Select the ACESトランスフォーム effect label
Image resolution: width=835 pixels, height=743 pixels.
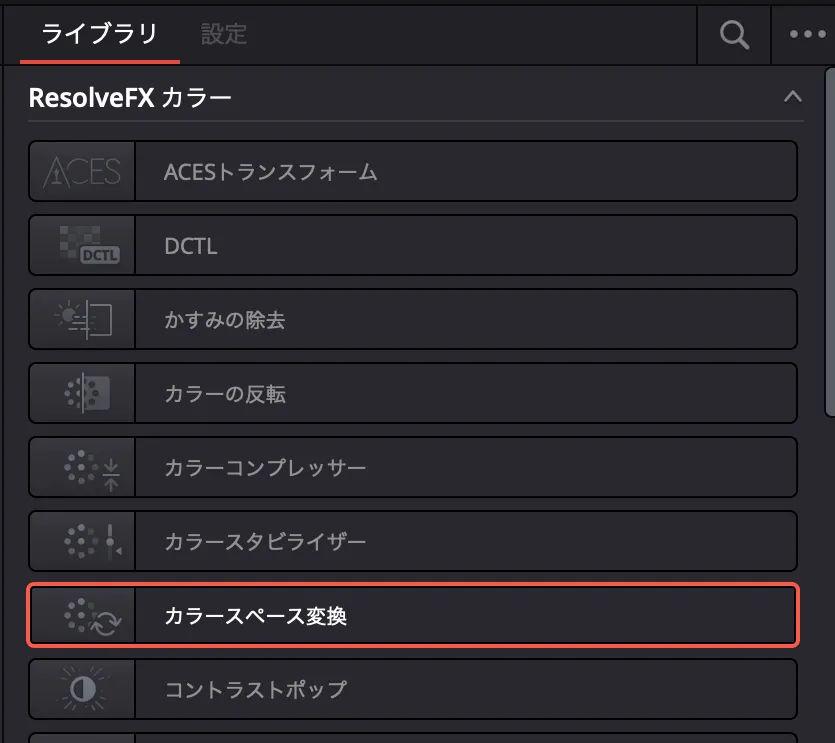pos(271,171)
